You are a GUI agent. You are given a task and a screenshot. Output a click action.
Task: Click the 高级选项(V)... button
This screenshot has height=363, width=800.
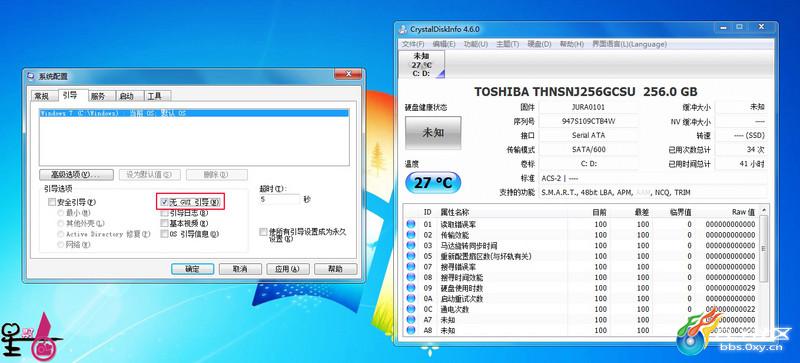[77, 175]
